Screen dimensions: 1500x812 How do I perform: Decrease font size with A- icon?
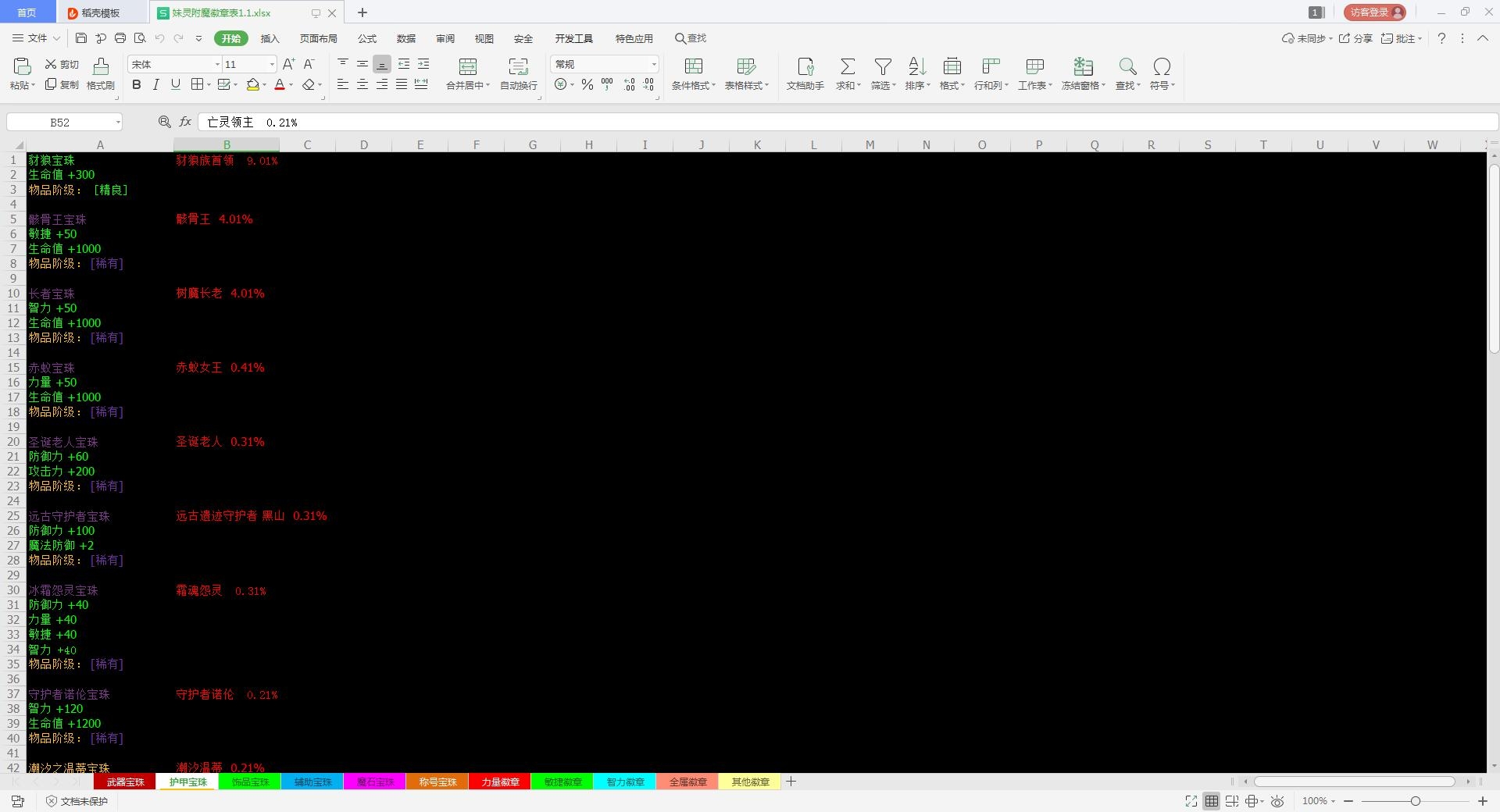point(309,64)
